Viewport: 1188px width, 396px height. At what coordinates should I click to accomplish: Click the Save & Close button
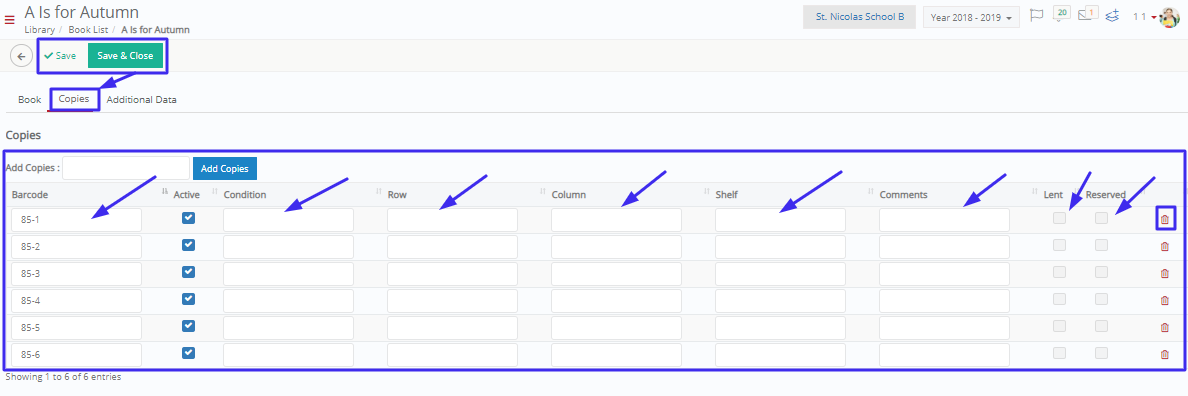pos(125,56)
